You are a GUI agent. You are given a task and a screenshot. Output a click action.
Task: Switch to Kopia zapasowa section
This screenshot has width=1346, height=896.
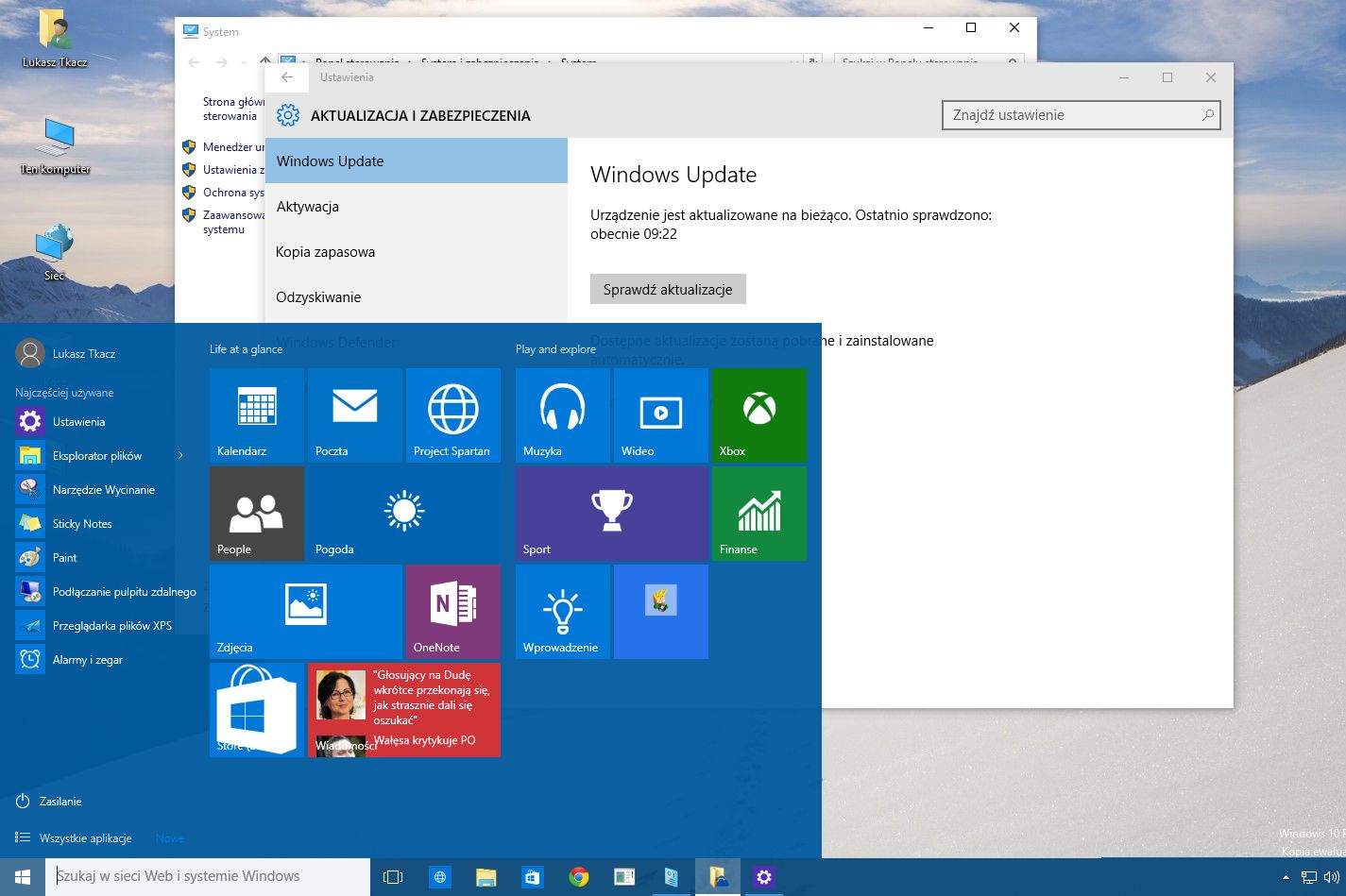[x=326, y=252]
